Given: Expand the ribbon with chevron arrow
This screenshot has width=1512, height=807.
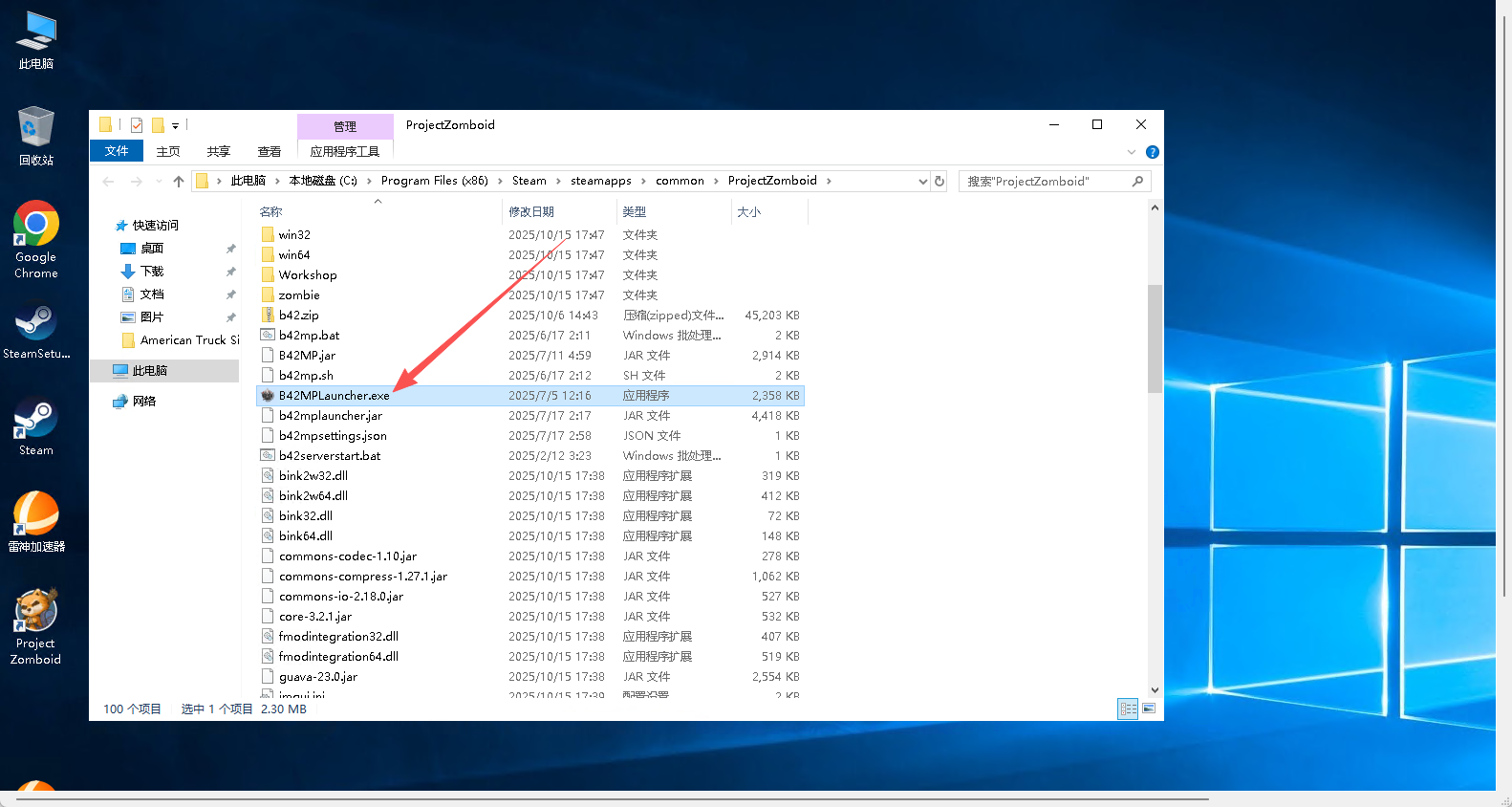Looking at the screenshot, I should pos(1132,152).
